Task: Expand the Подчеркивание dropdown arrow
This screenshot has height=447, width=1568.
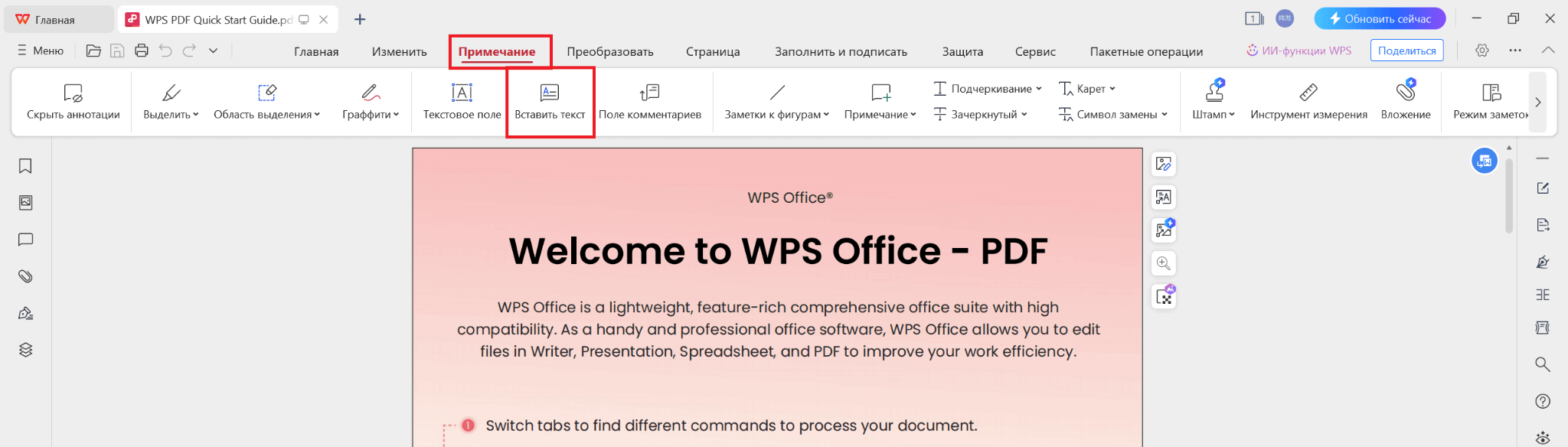Action: (x=1039, y=89)
